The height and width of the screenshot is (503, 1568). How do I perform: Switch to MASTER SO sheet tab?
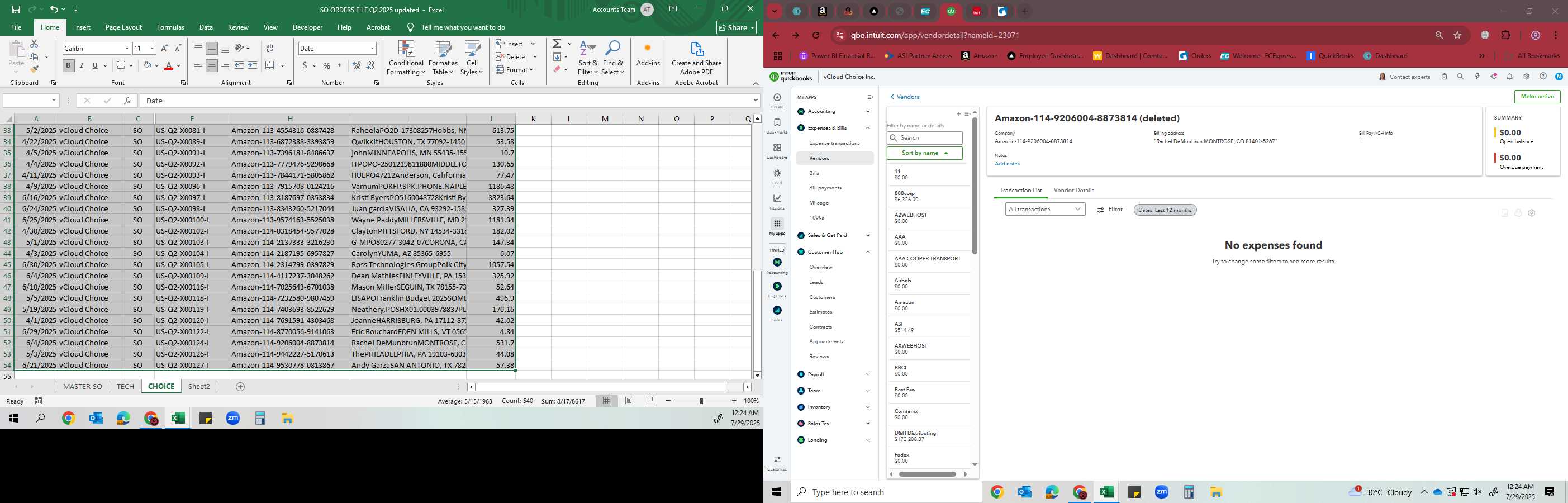click(83, 387)
